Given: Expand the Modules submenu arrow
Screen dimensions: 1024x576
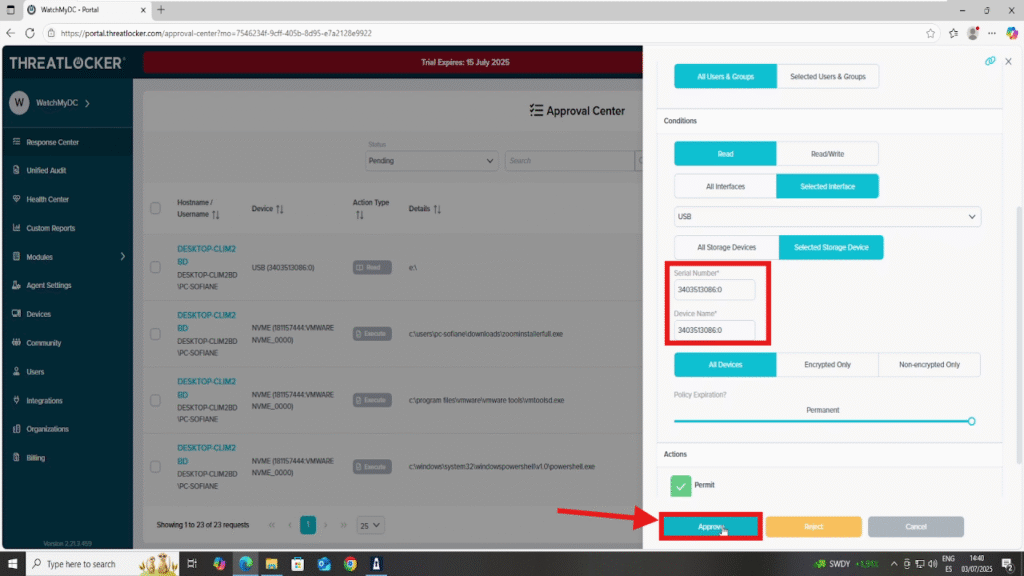Looking at the screenshot, I should tap(123, 257).
